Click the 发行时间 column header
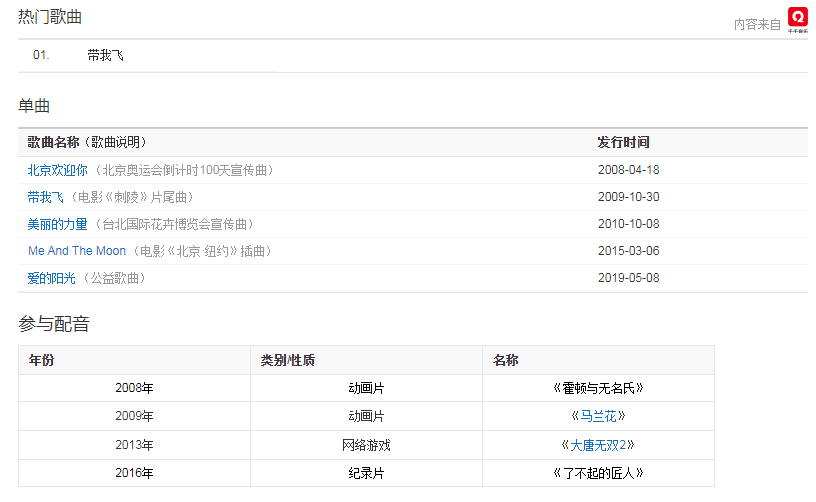This screenshot has height=502, width=816. point(623,143)
